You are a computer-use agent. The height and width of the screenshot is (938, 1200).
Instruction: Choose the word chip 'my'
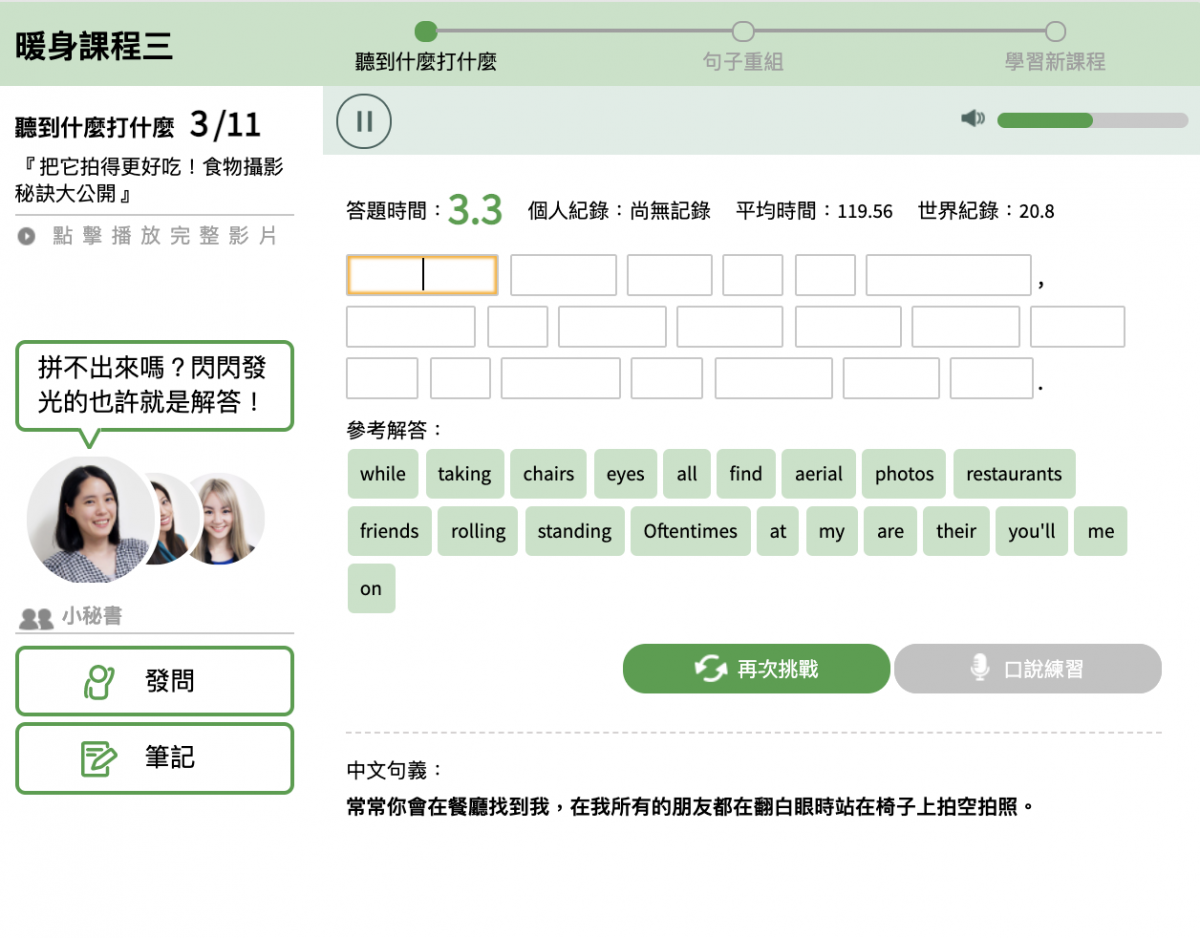pos(831,531)
